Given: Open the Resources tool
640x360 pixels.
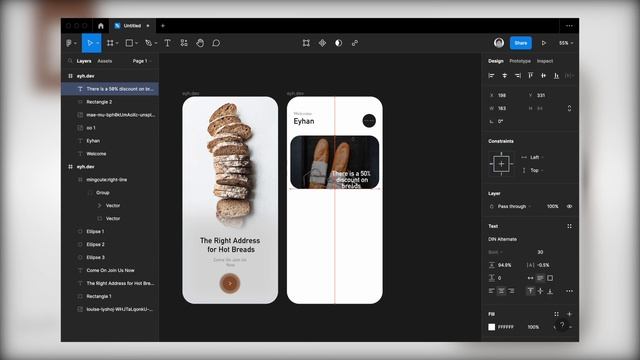Looking at the screenshot, I should click(184, 43).
